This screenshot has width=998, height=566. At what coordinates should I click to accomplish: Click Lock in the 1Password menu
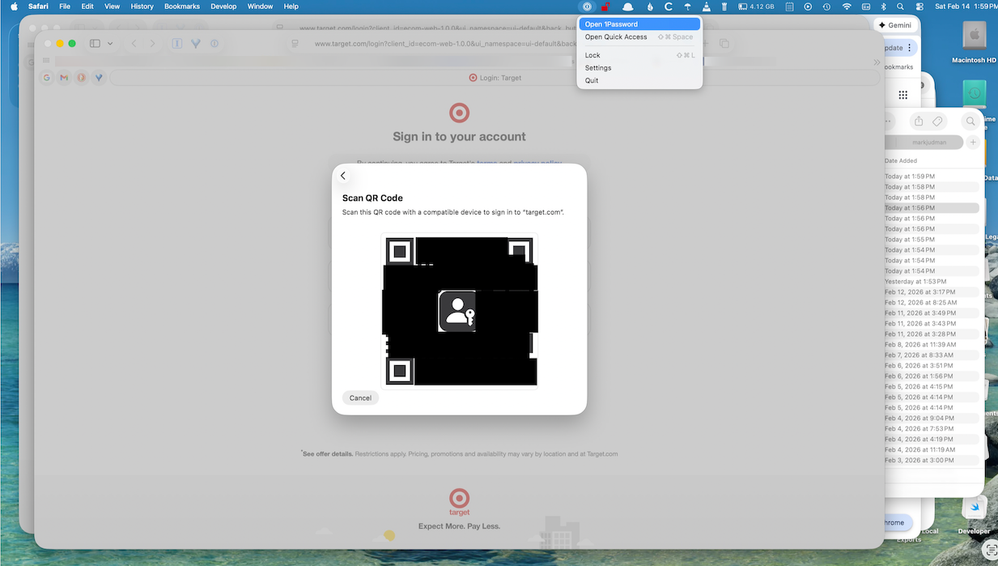point(593,55)
